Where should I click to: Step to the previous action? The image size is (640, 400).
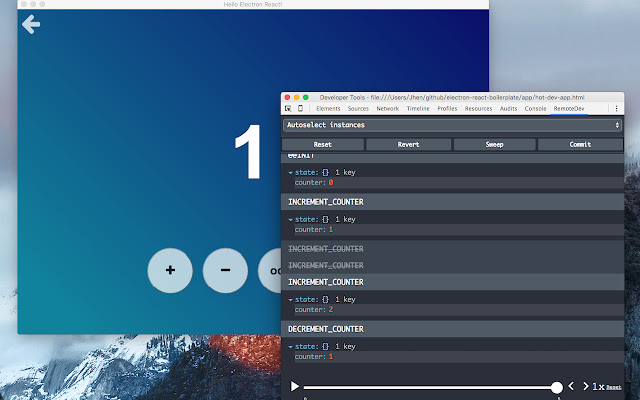point(571,386)
